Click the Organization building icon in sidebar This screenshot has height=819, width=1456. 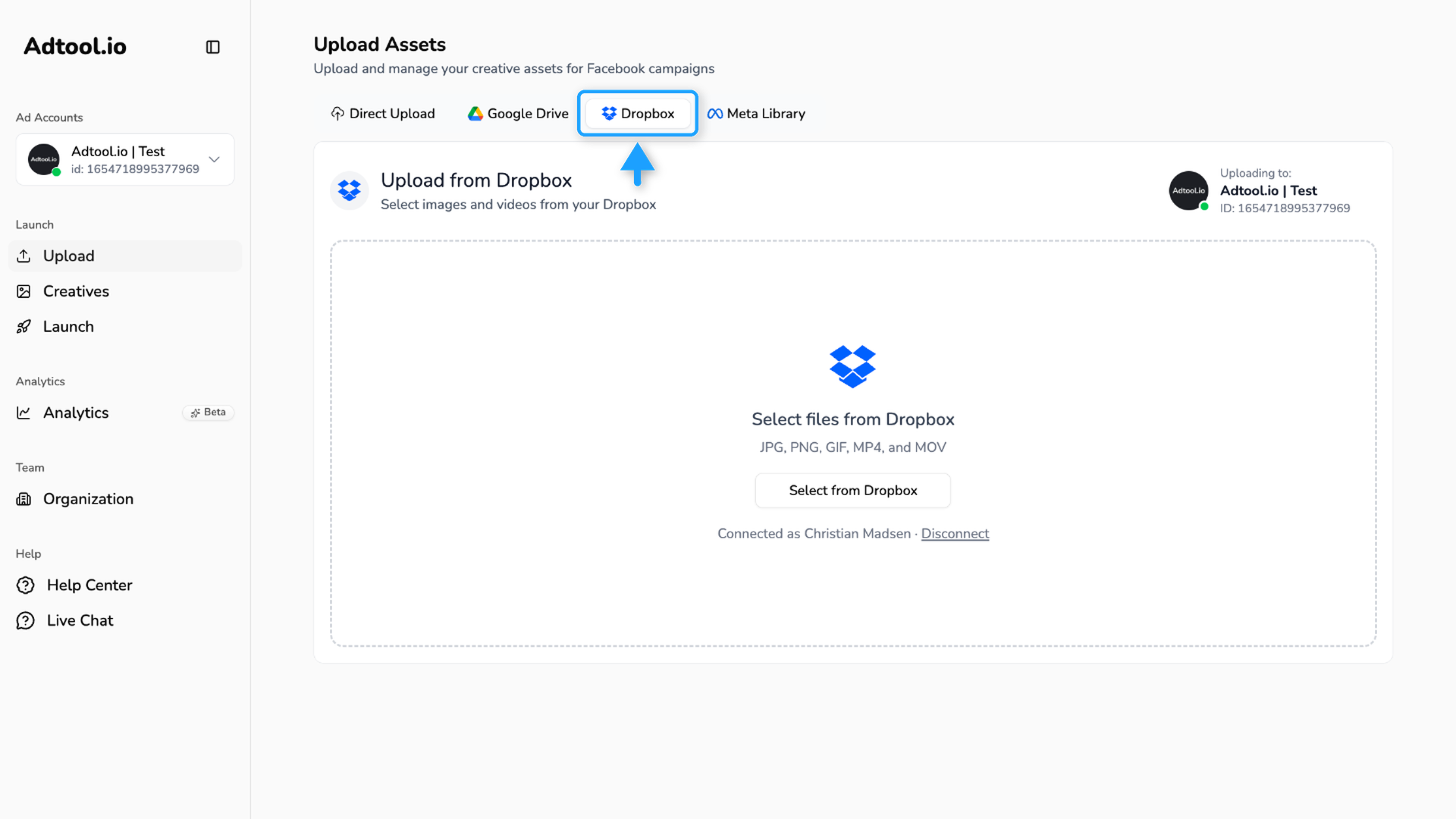point(24,499)
